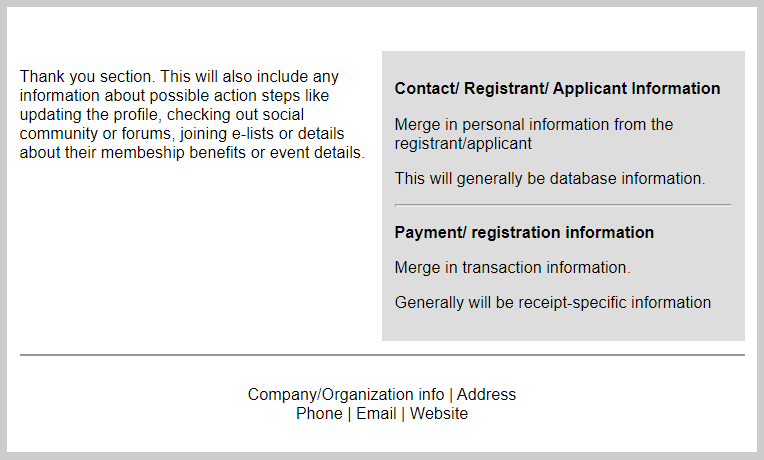The width and height of the screenshot is (764, 460).
Task: Select the 'Contact/ Registrant/ Applicant Information' heading
Action: [x=557, y=89]
